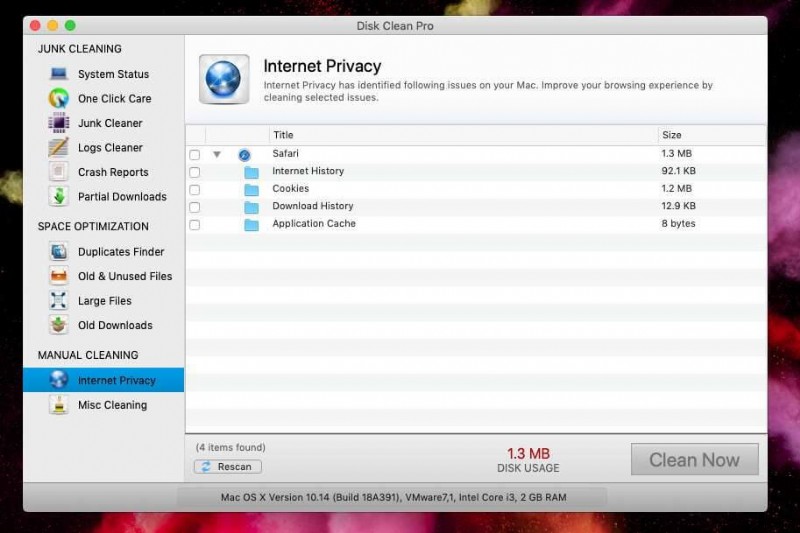This screenshot has height=533, width=800.
Task: Click the Misc Cleaning brush icon
Action: (59, 404)
